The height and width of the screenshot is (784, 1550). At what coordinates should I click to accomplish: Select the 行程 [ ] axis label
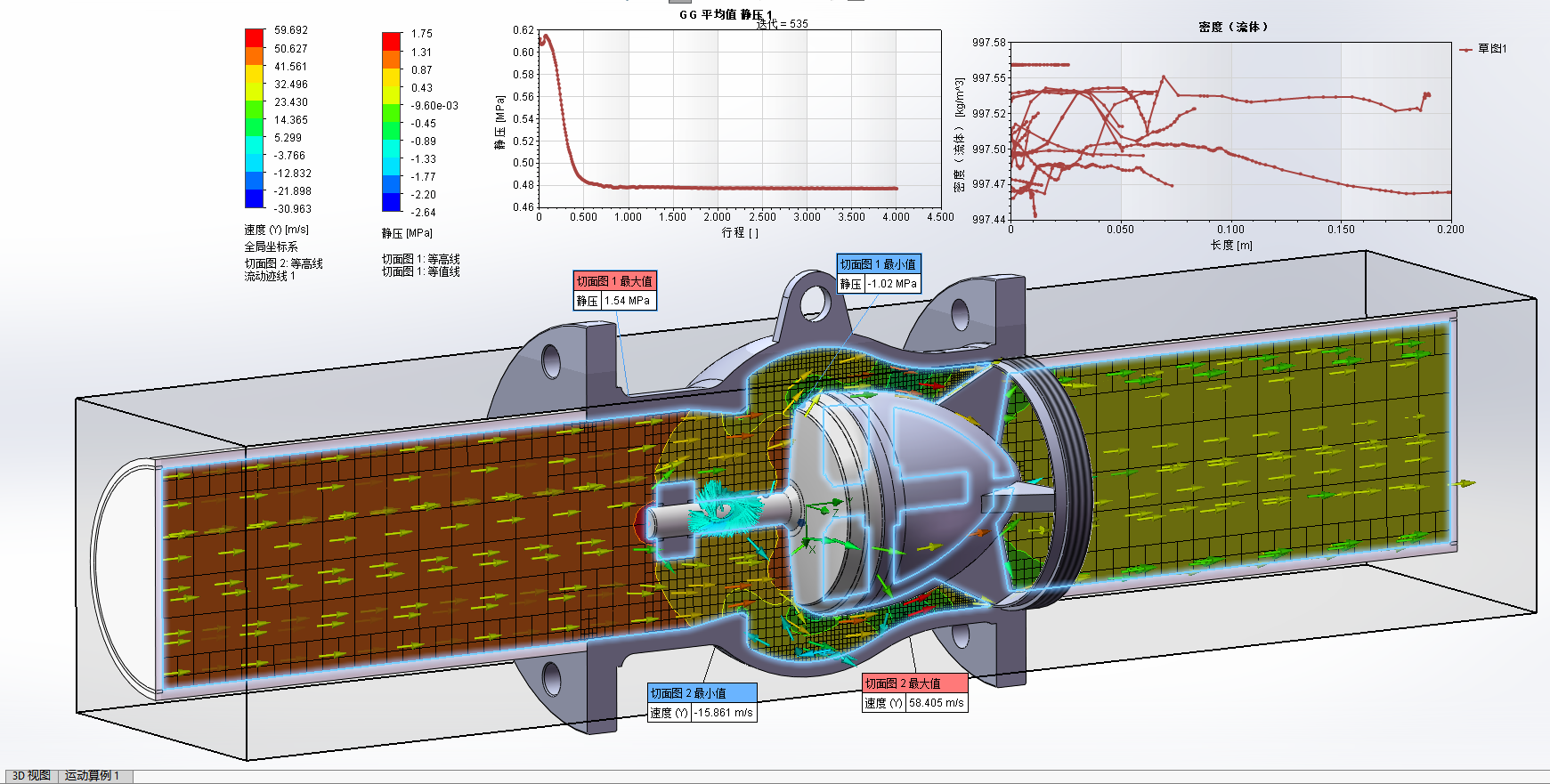(x=740, y=232)
